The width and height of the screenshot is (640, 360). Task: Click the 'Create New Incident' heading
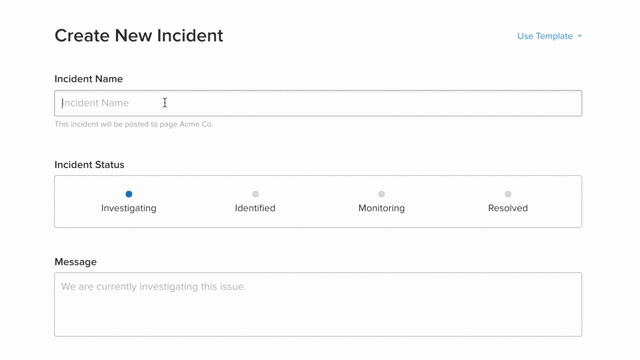click(139, 36)
